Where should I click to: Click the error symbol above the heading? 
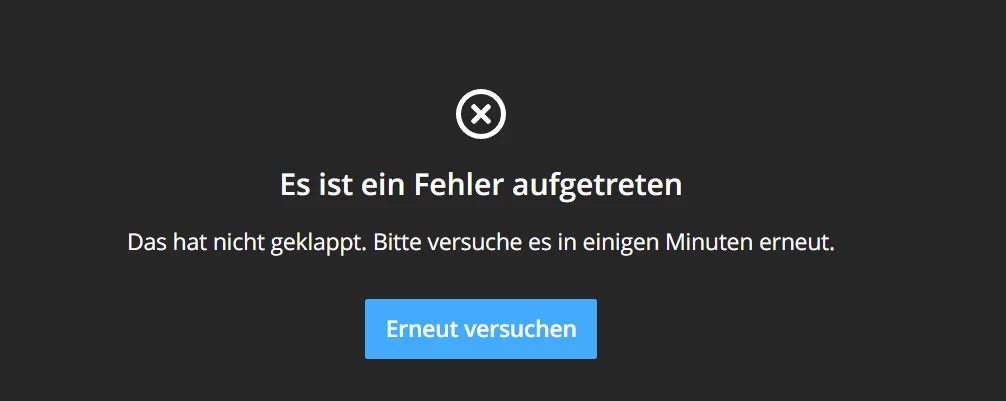(481, 114)
